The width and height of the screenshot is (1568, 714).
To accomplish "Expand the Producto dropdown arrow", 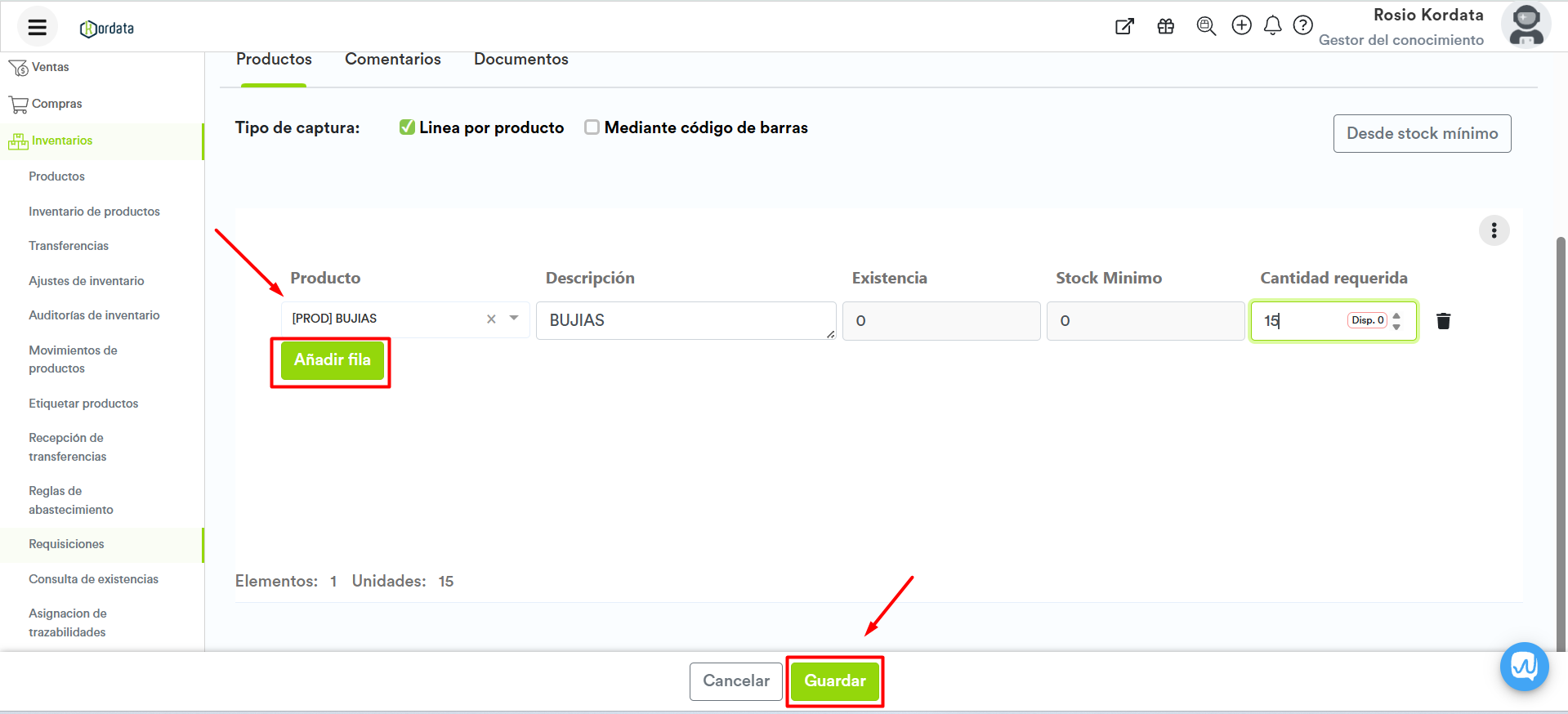I will tap(514, 319).
